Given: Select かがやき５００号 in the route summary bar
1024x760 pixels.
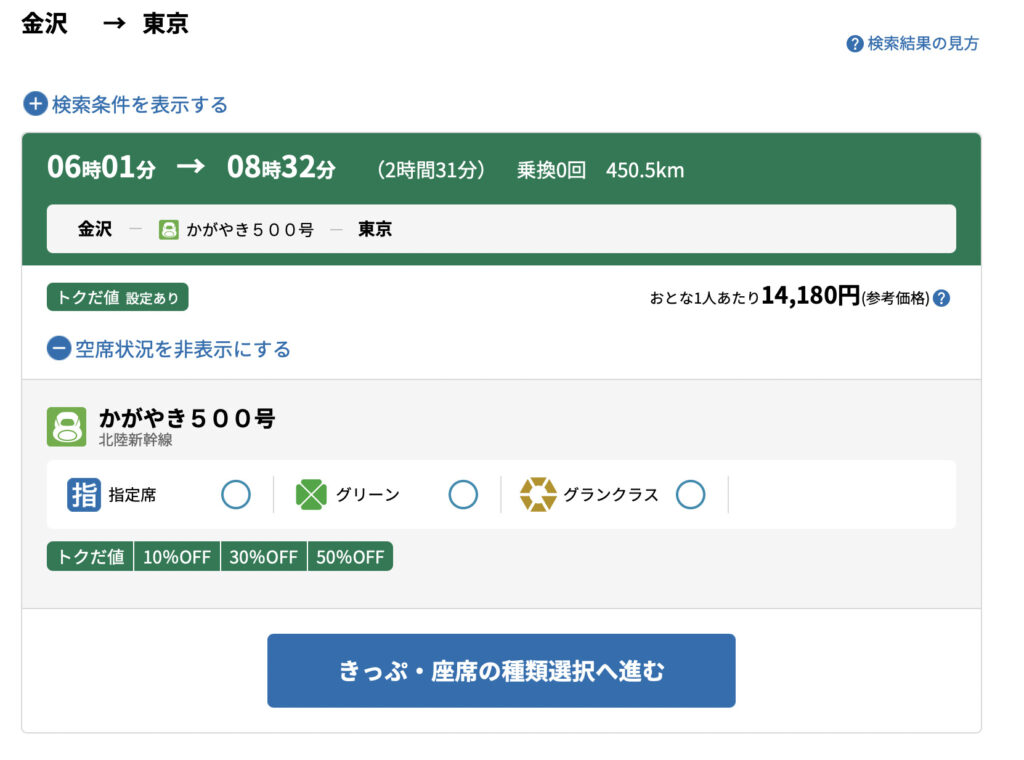Looking at the screenshot, I should tap(250, 230).
